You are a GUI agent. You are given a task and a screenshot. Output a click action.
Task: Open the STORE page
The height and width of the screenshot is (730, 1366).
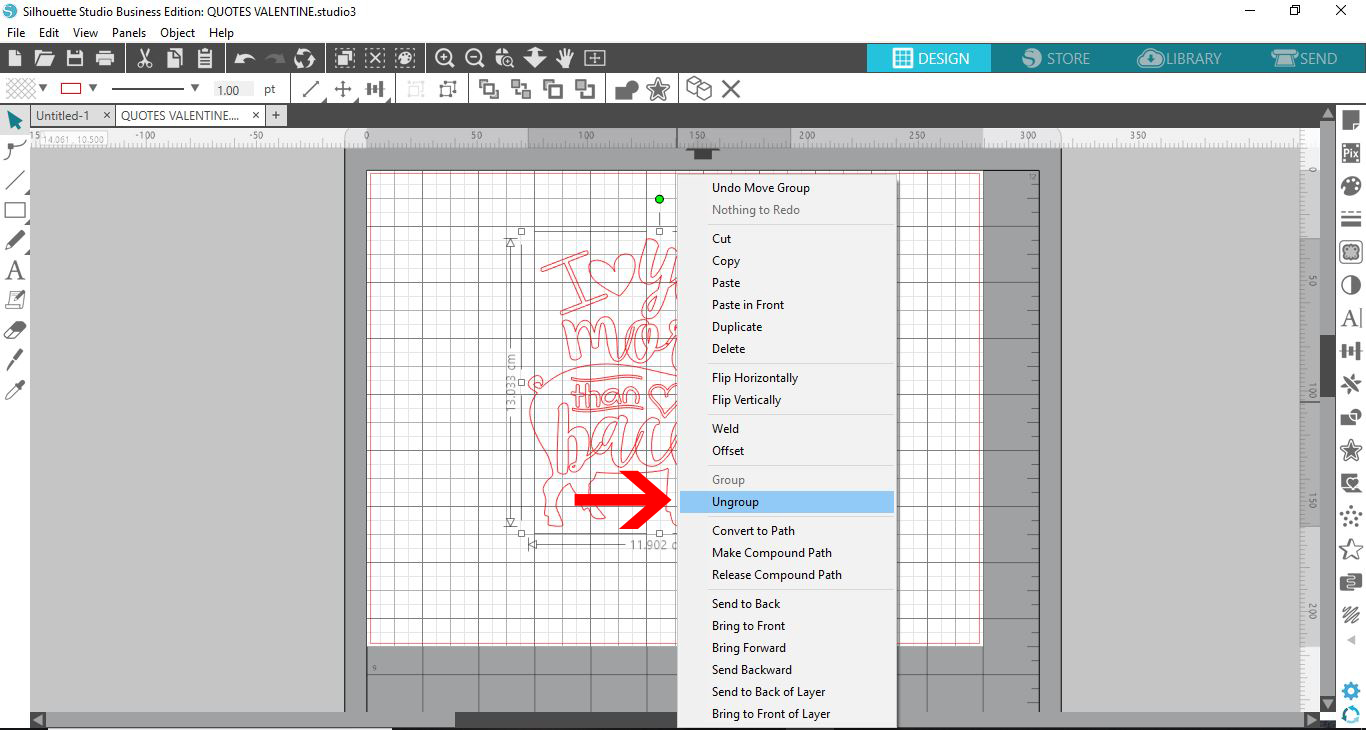coord(1056,58)
